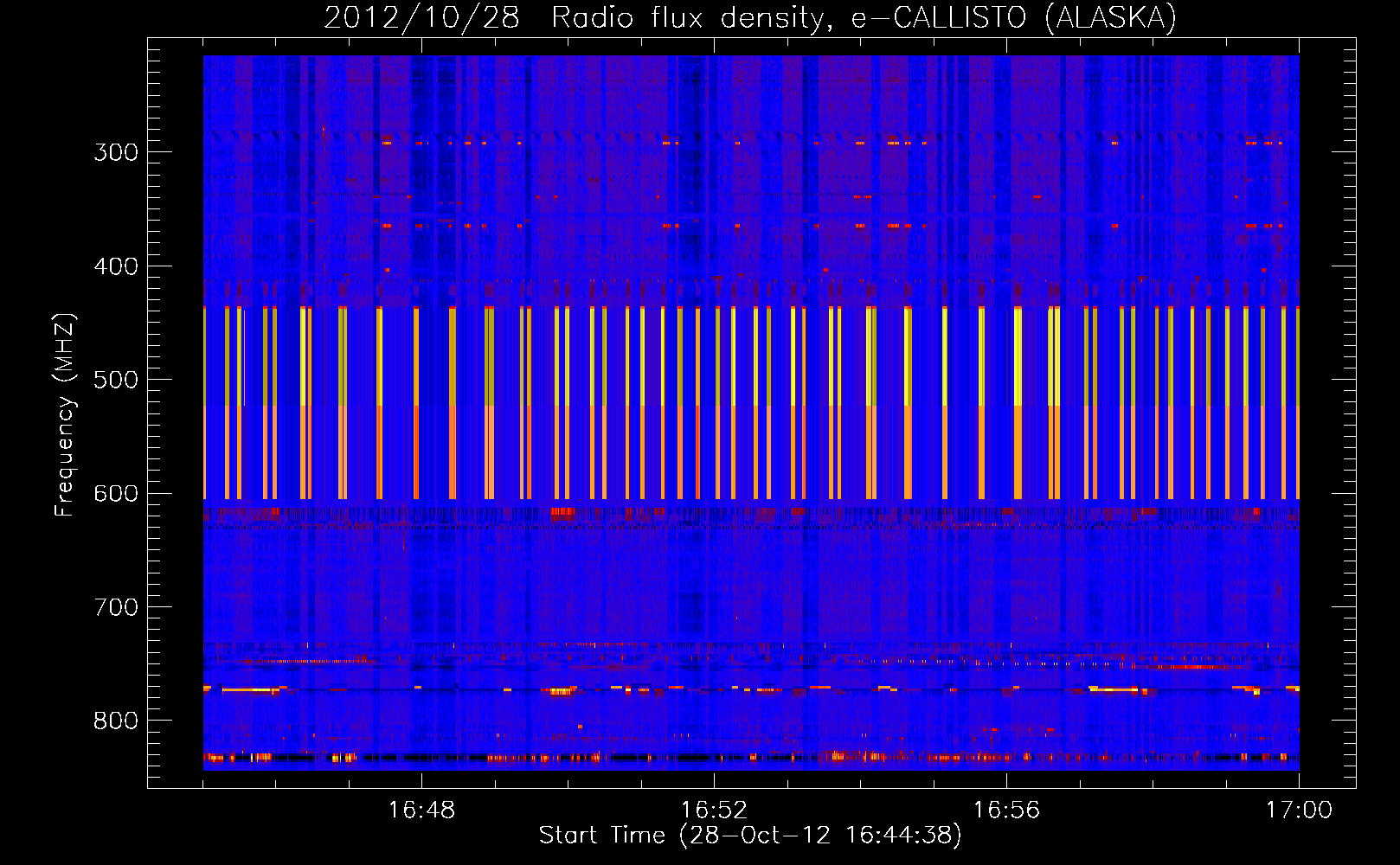This screenshot has height=865, width=1400.
Task: Click the 16:52 time tick label
Action: coord(714,811)
